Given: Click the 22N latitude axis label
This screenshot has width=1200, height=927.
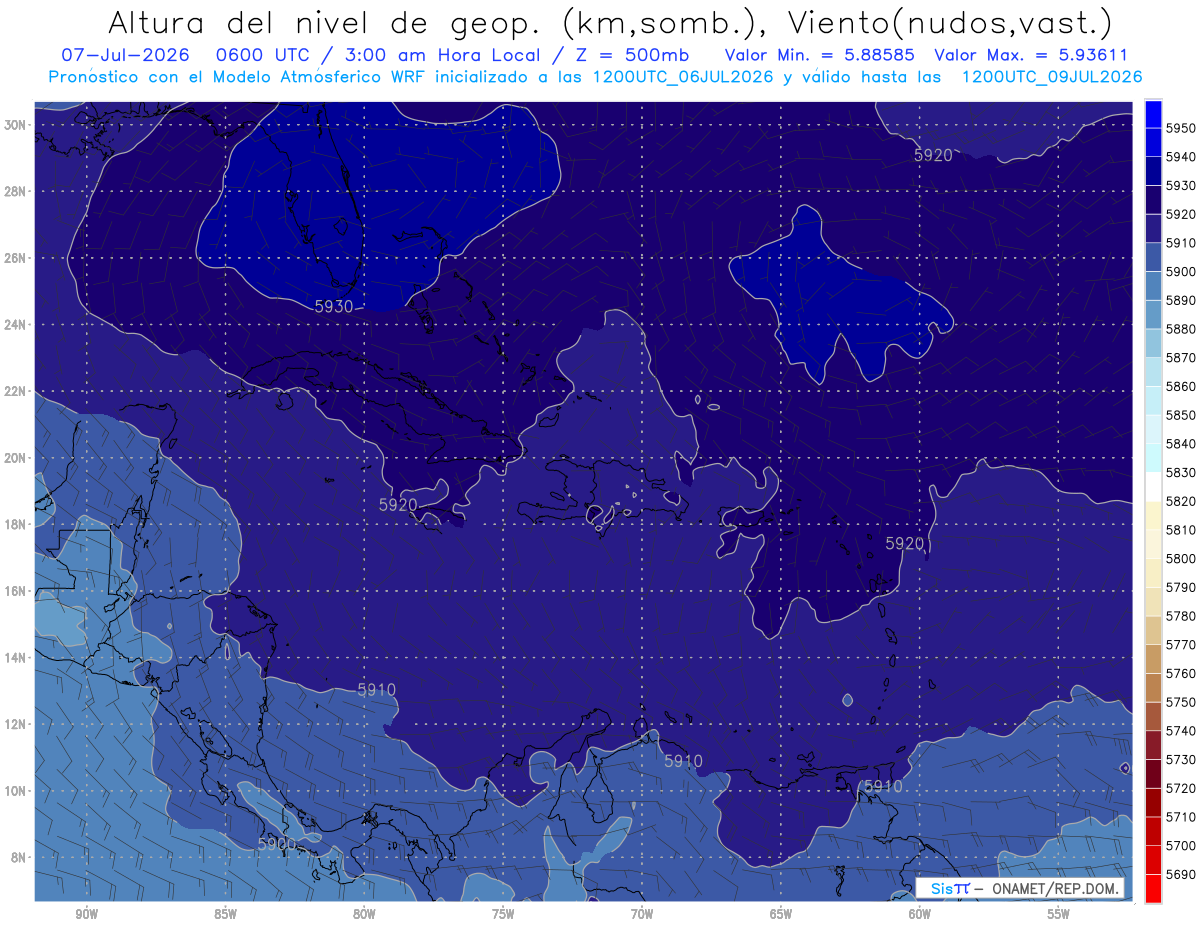Looking at the screenshot, I should [15, 391].
